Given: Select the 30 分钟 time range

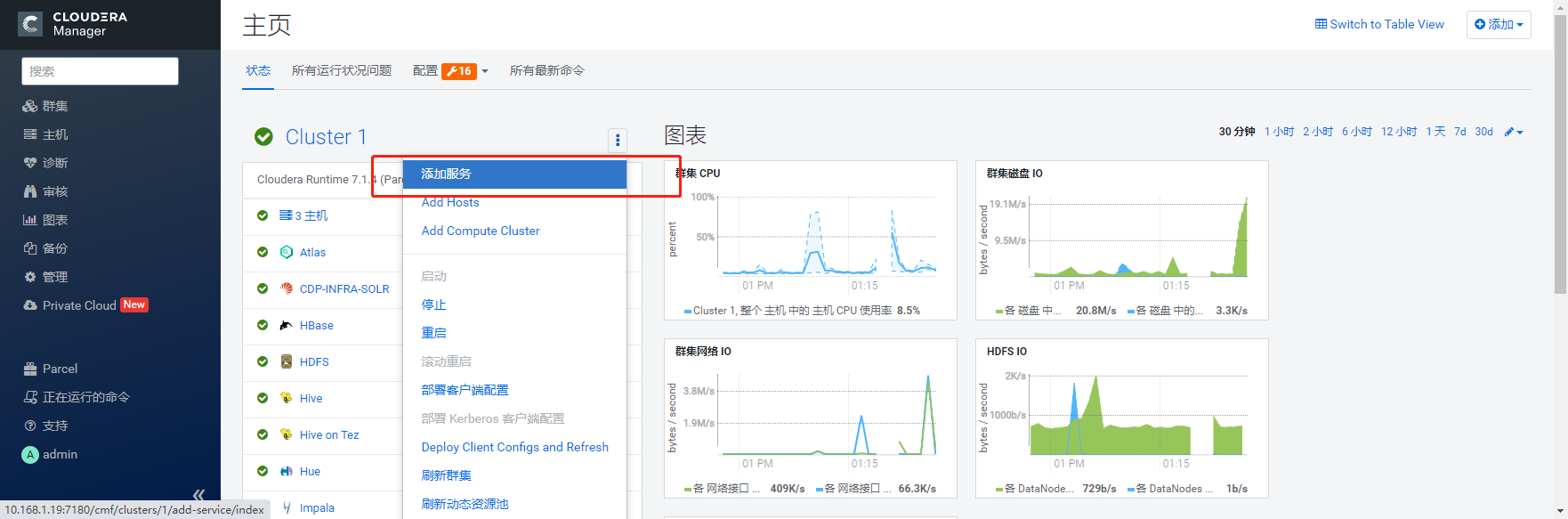Looking at the screenshot, I should point(1237,132).
